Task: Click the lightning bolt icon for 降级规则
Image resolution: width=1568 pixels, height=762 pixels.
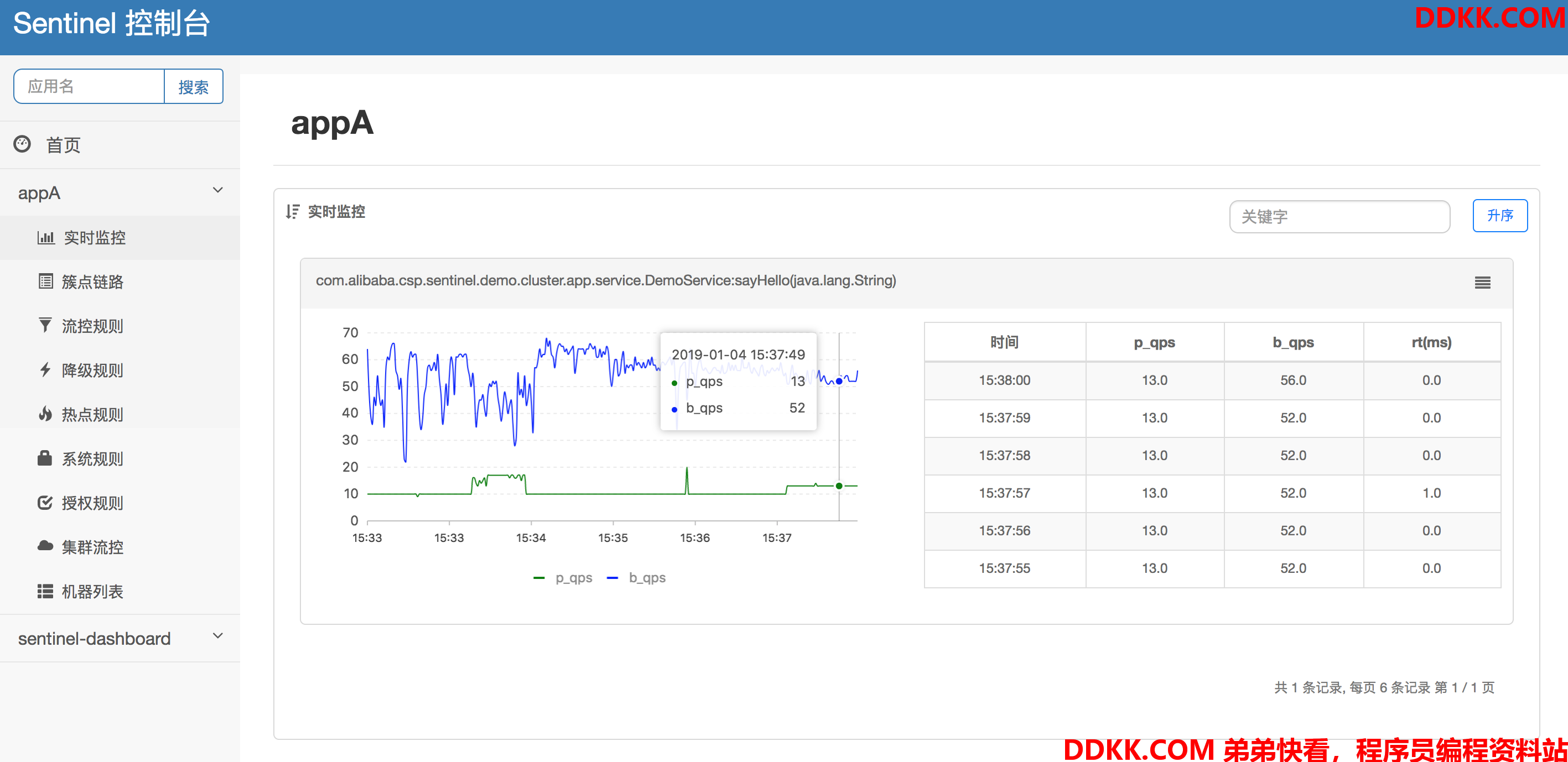Action: (45, 369)
